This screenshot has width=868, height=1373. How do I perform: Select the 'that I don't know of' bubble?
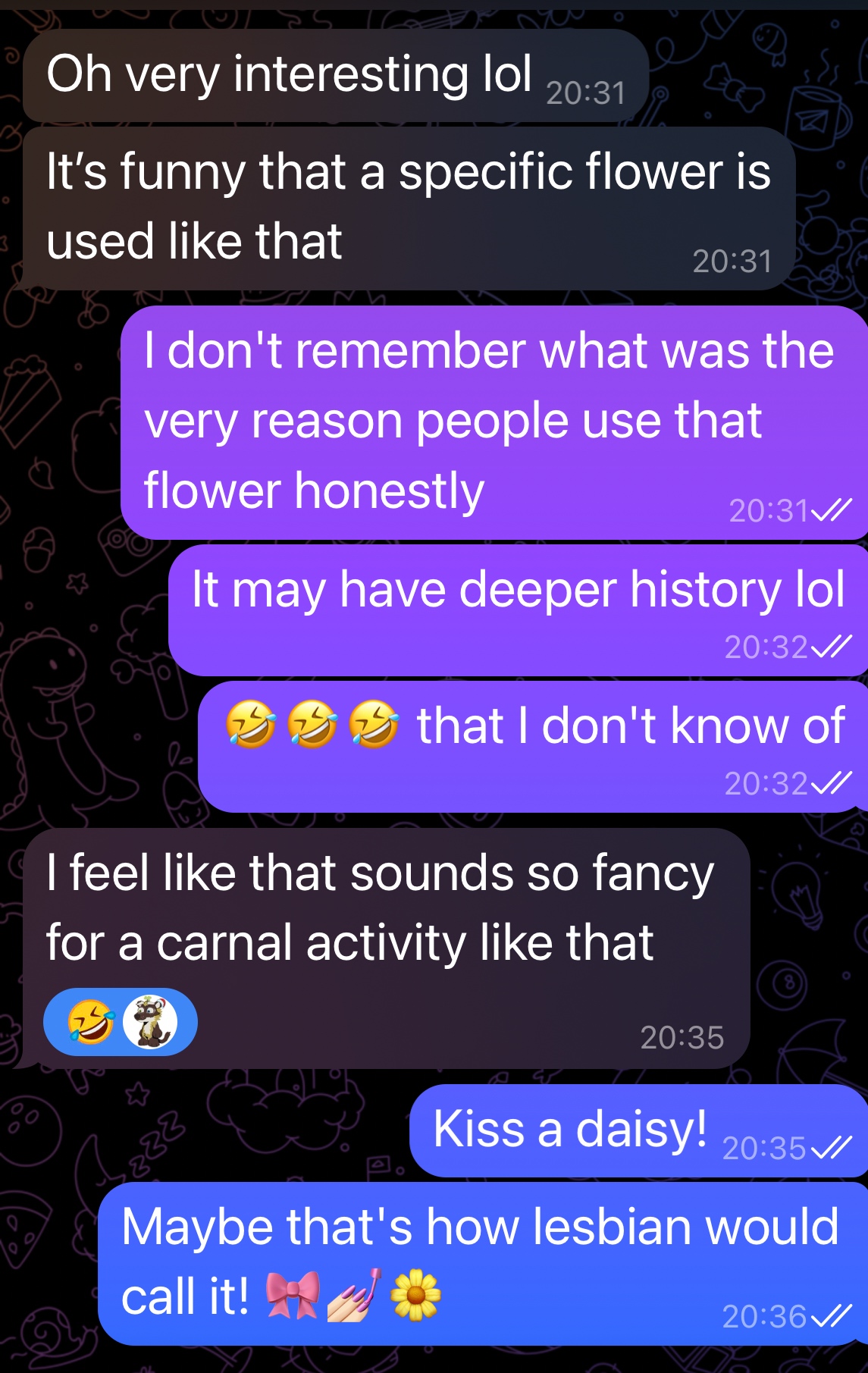coord(533,747)
